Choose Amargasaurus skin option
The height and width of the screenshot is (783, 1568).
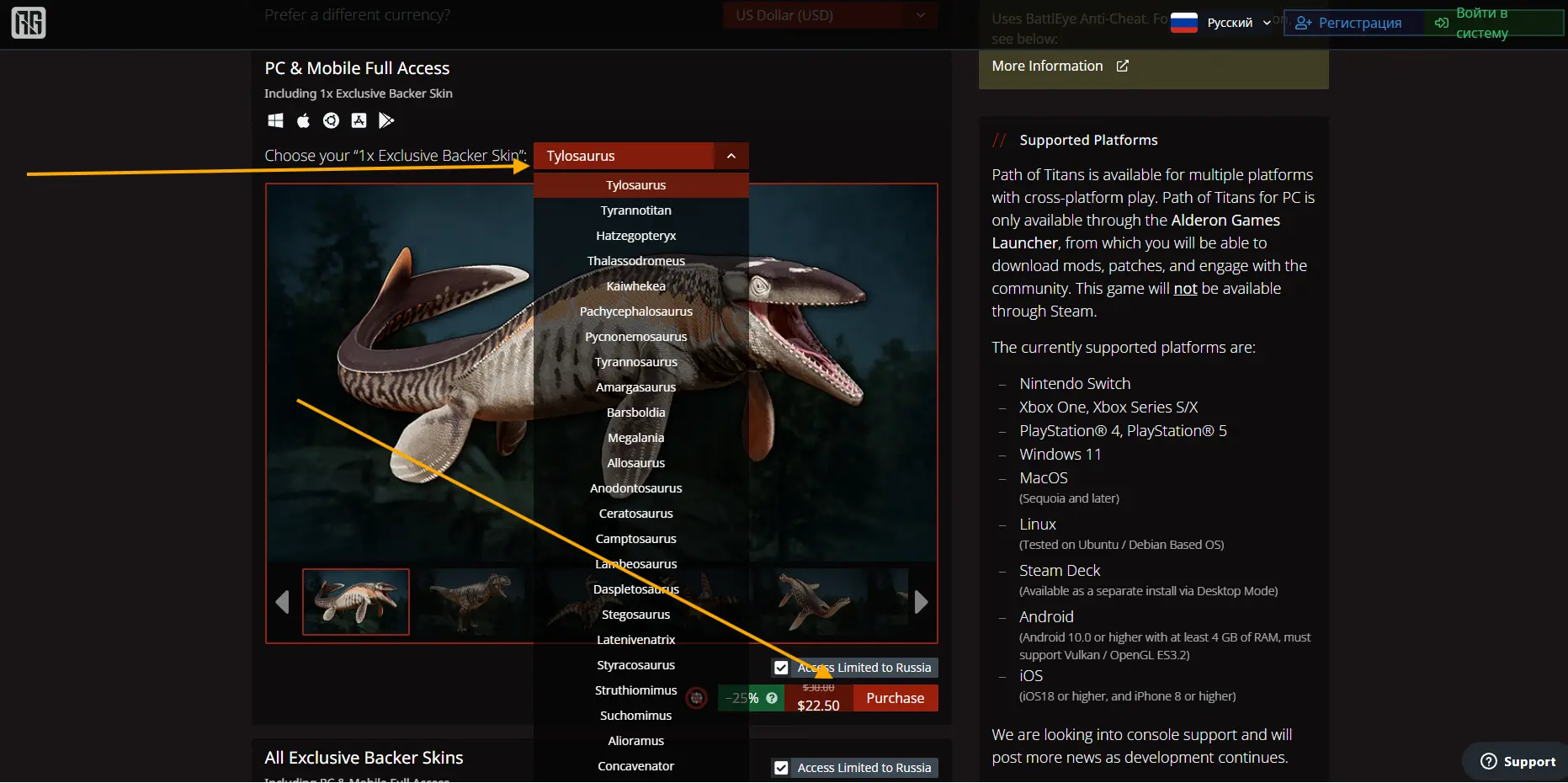tap(641, 387)
